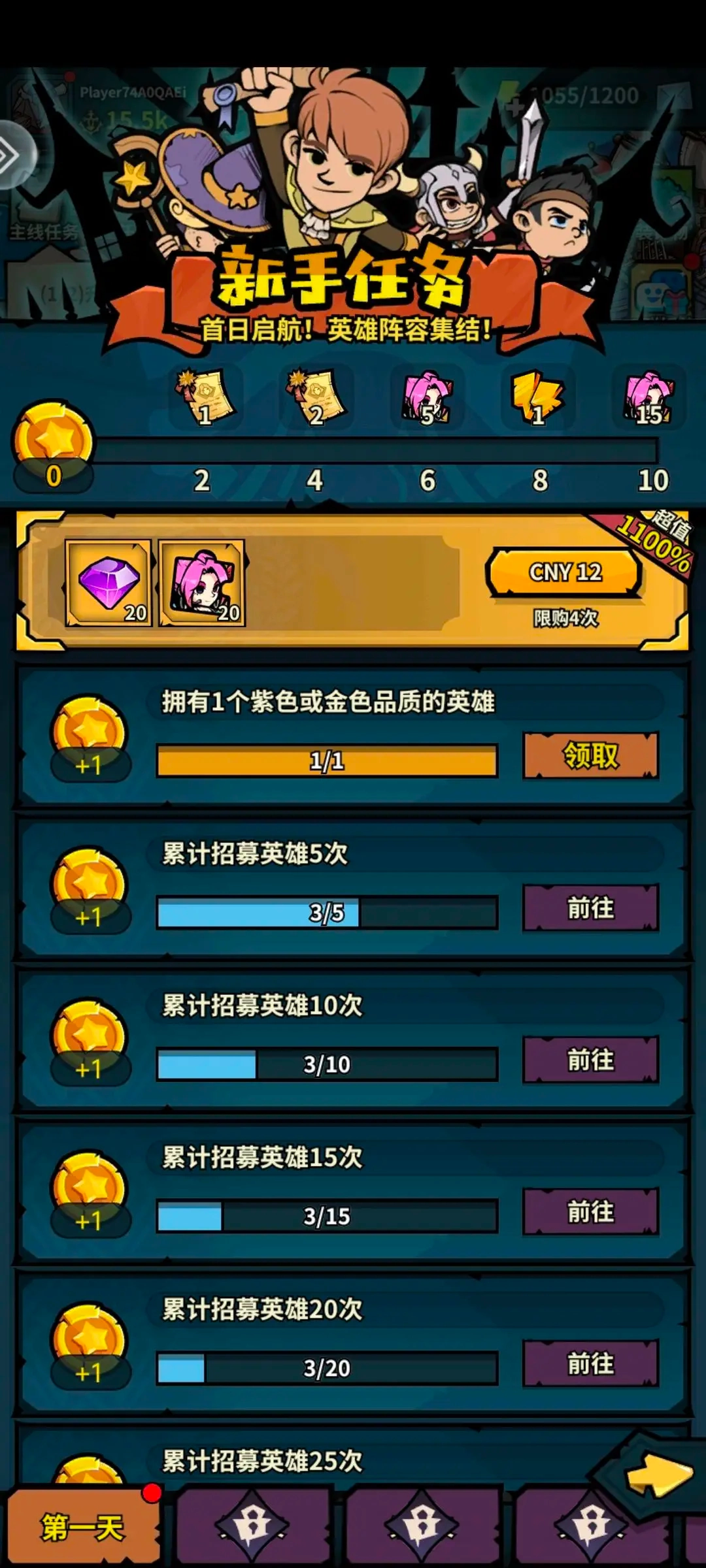Viewport: 706px width, 1568px height.
Task: Claim reward with the 领取 button
Action: pos(591,756)
